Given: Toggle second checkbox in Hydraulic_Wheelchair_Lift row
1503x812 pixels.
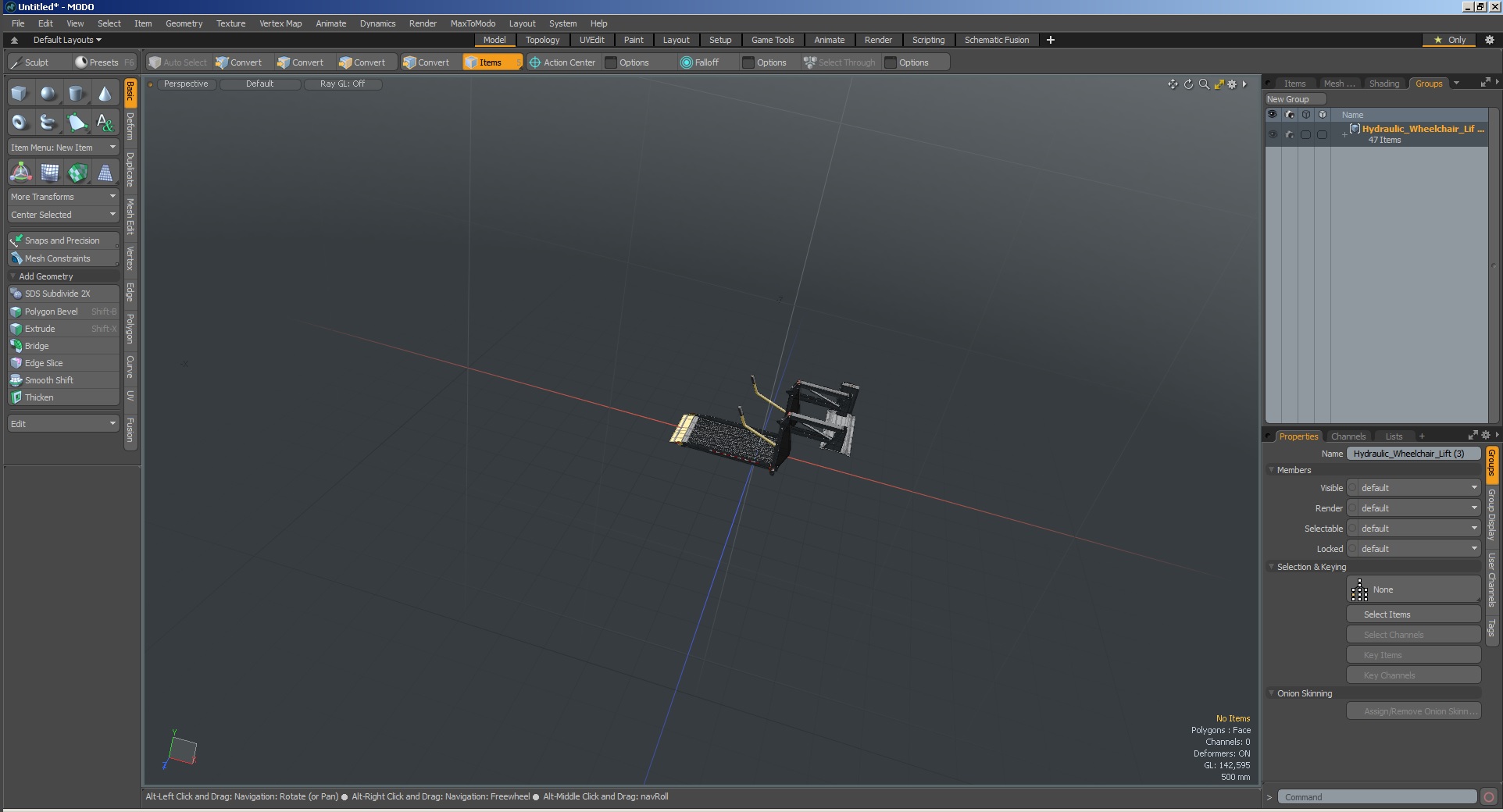Looking at the screenshot, I should coord(1322,134).
